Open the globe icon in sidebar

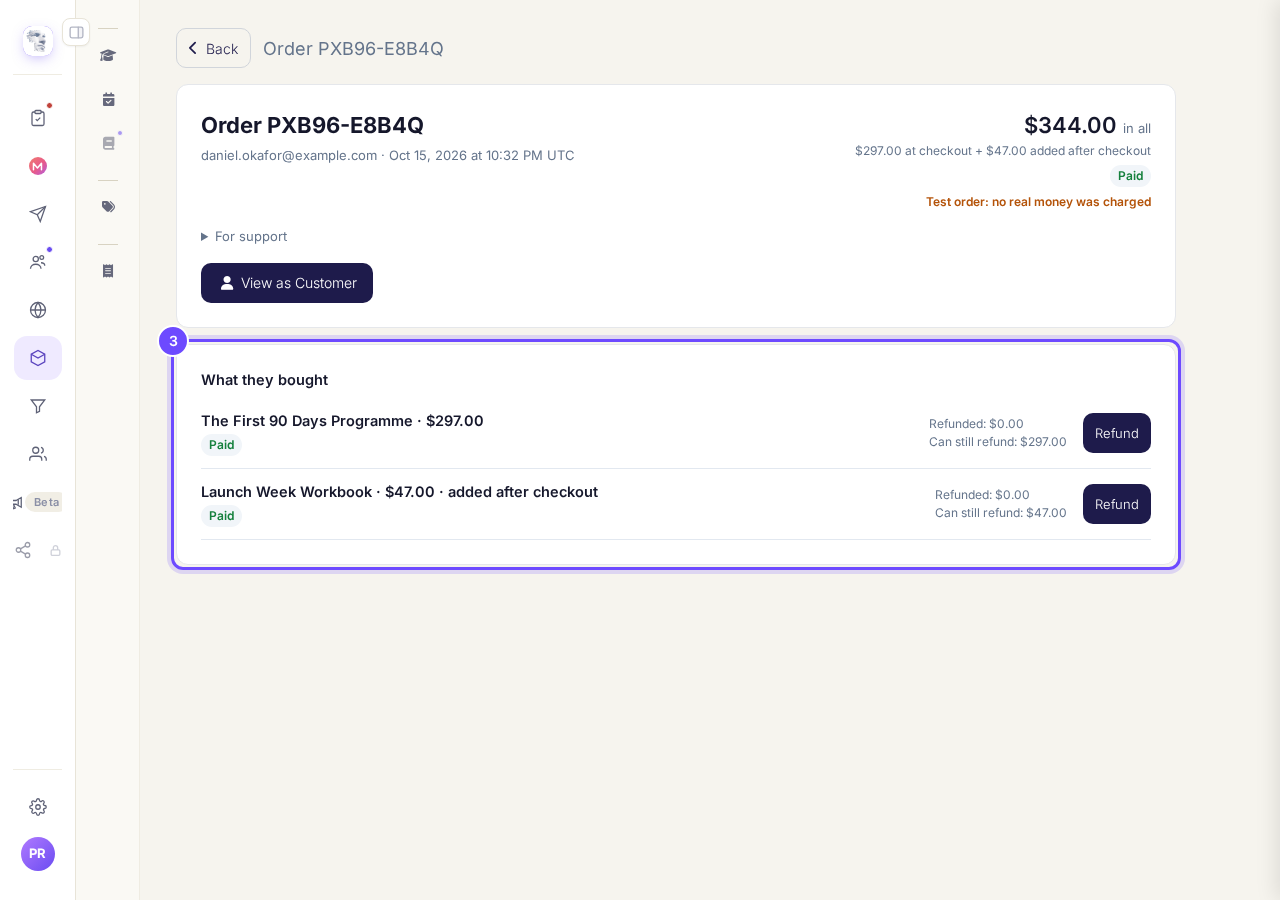[38, 310]
